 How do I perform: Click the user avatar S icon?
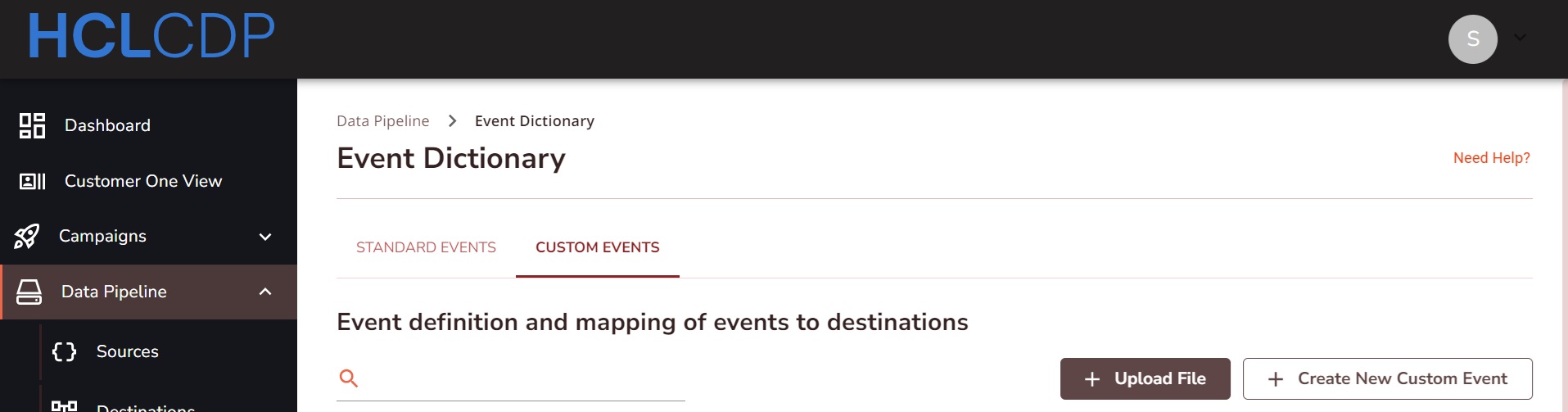(1472, 38)
